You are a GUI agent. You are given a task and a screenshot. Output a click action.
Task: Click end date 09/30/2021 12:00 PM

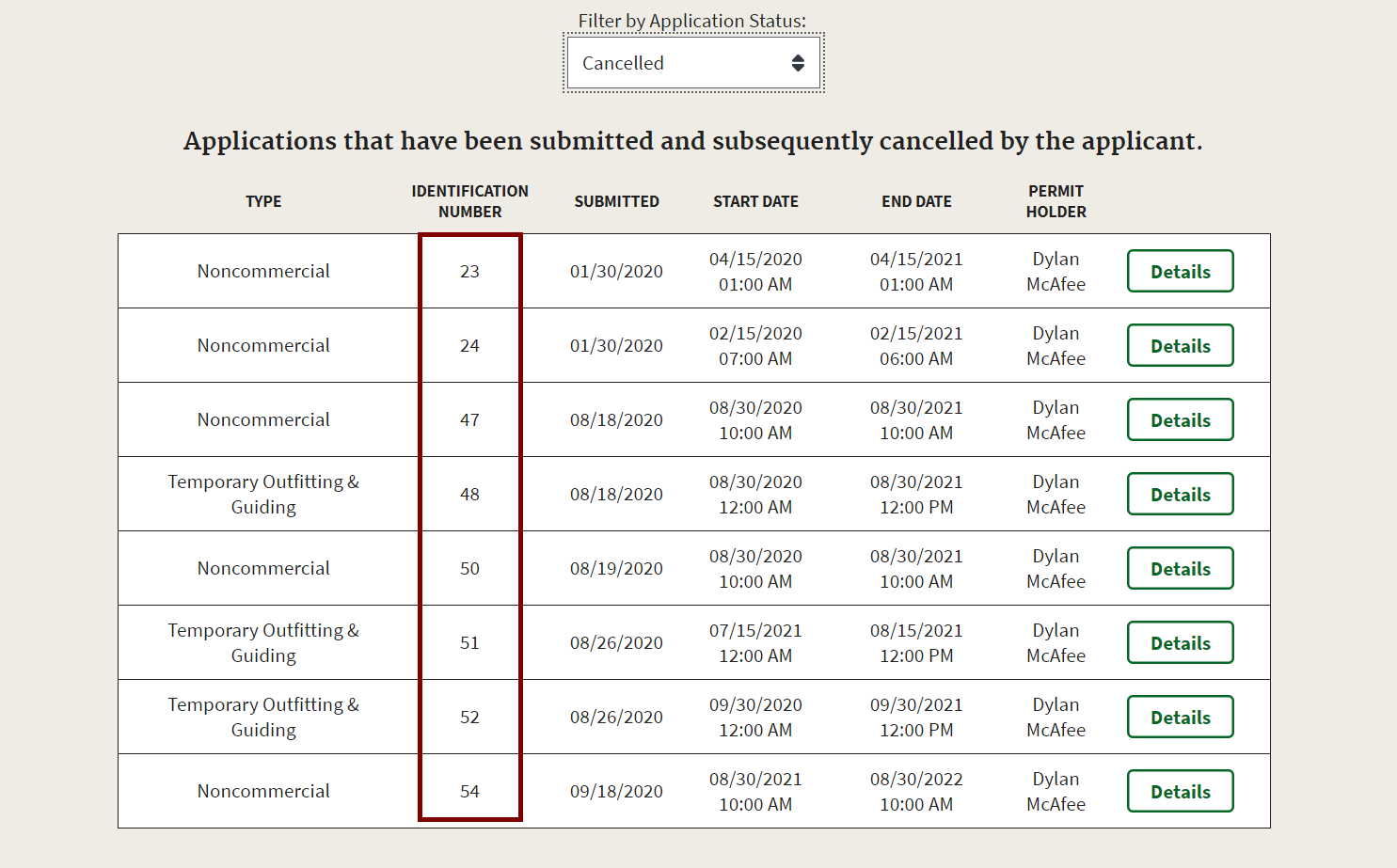point(916,717)
